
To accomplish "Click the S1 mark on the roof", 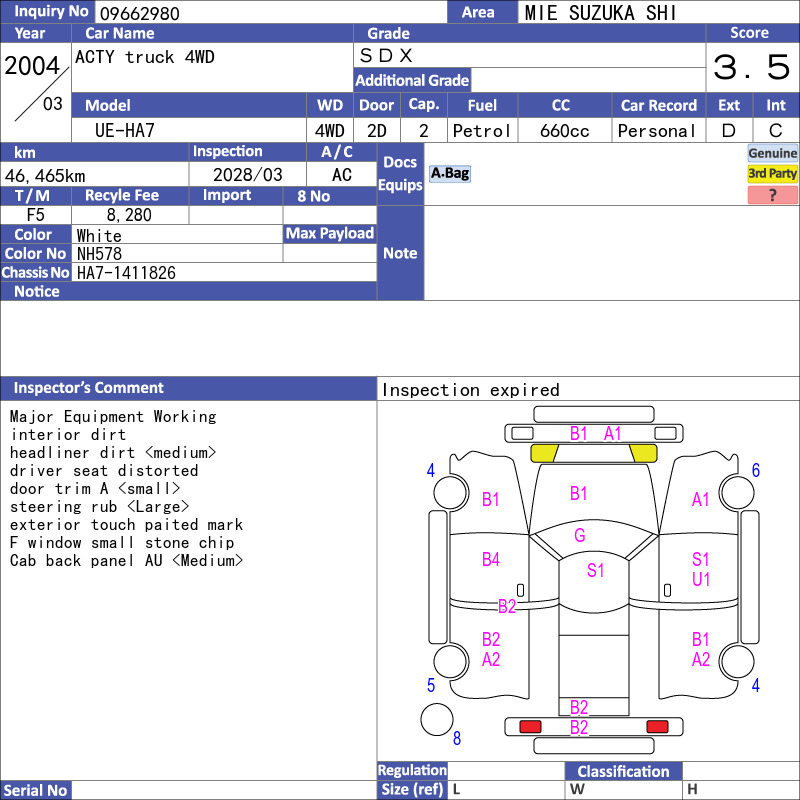I will pyautogui.click(x=595, y=570).
